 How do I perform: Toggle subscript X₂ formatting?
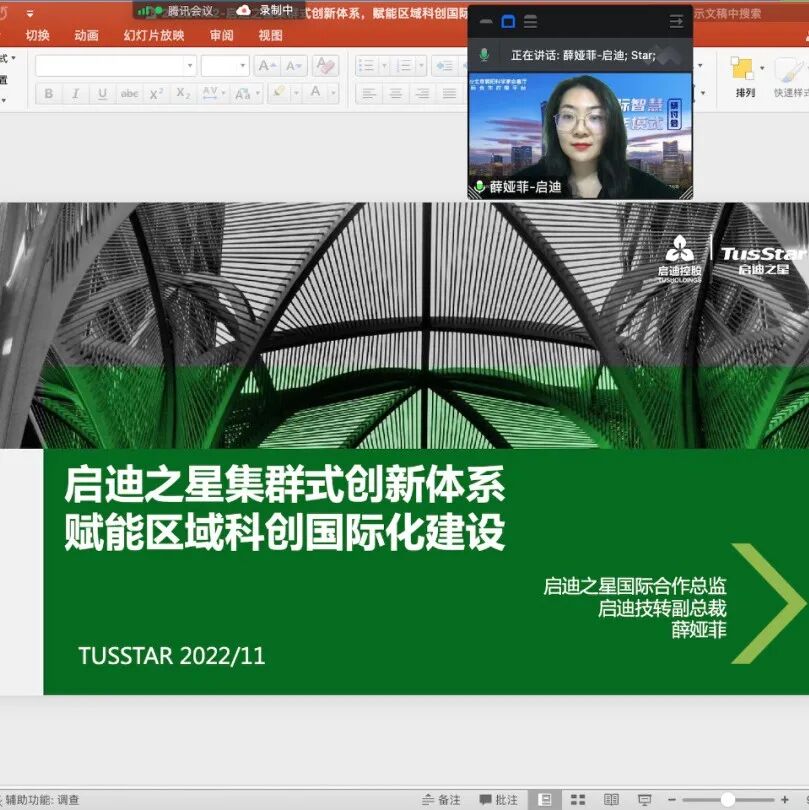click(x=183, y=94)
